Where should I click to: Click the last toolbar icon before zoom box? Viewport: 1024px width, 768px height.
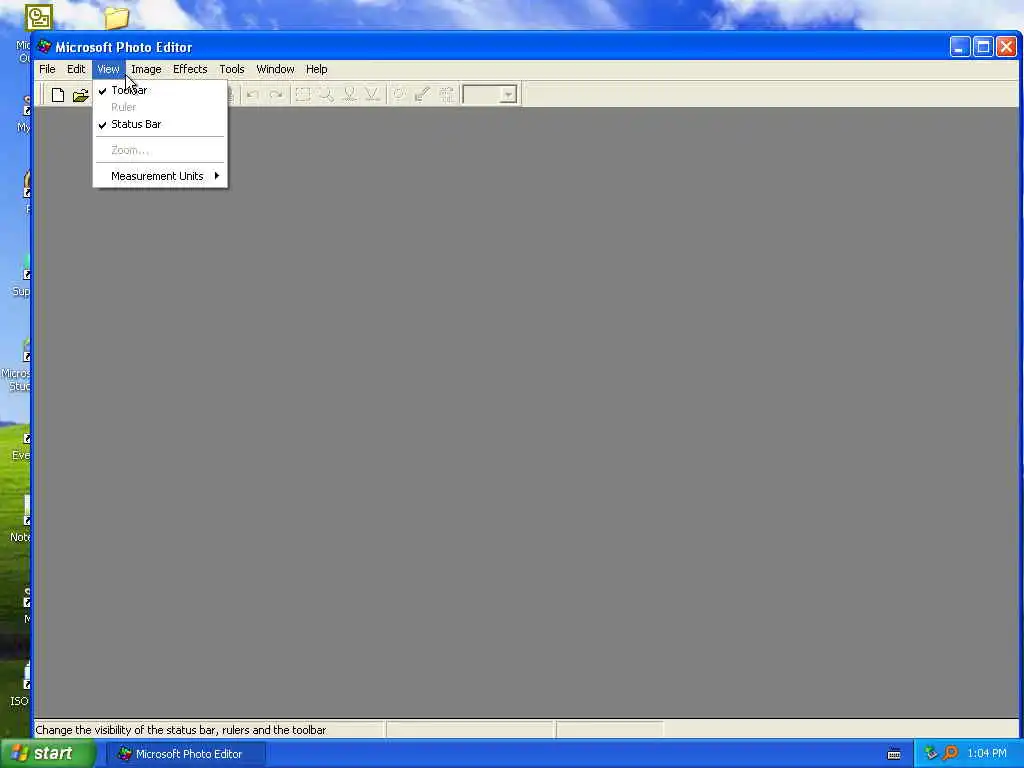tap(446, 95)
